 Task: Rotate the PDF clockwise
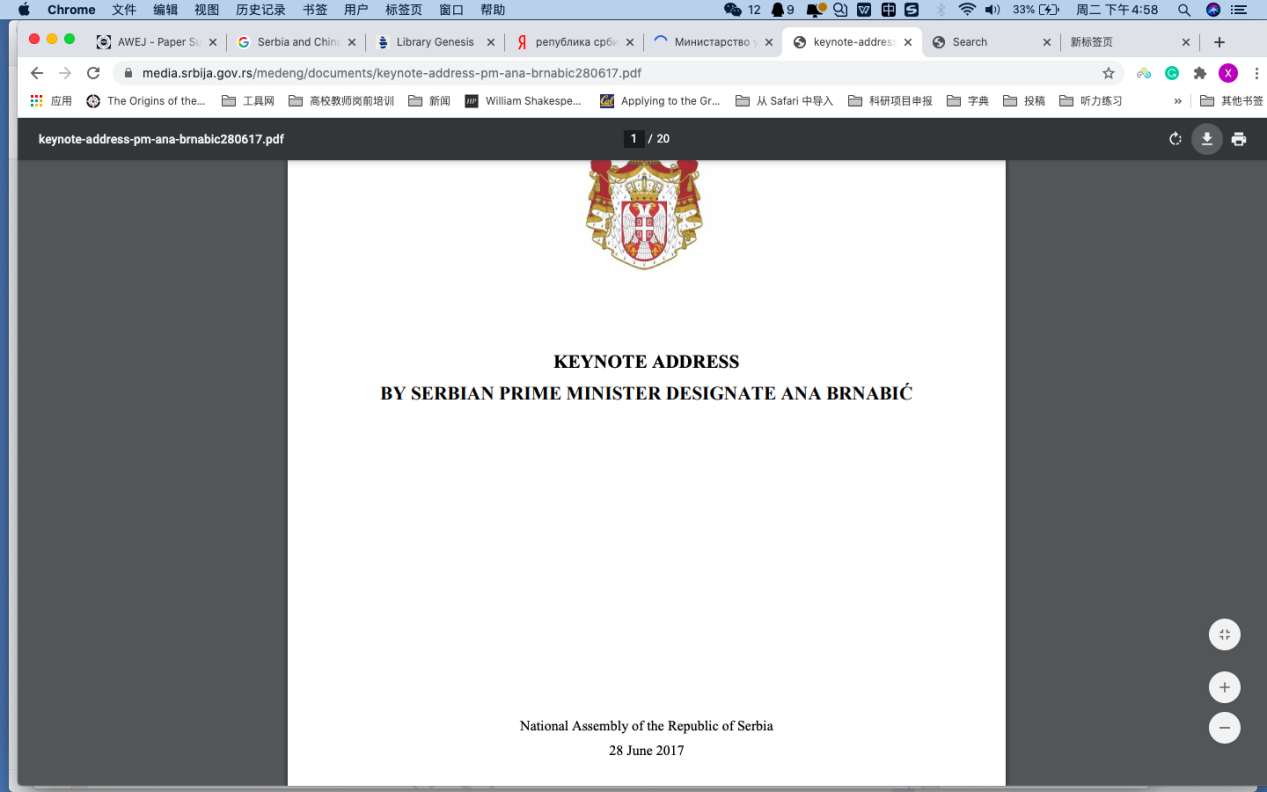[x=1175, y=139]
